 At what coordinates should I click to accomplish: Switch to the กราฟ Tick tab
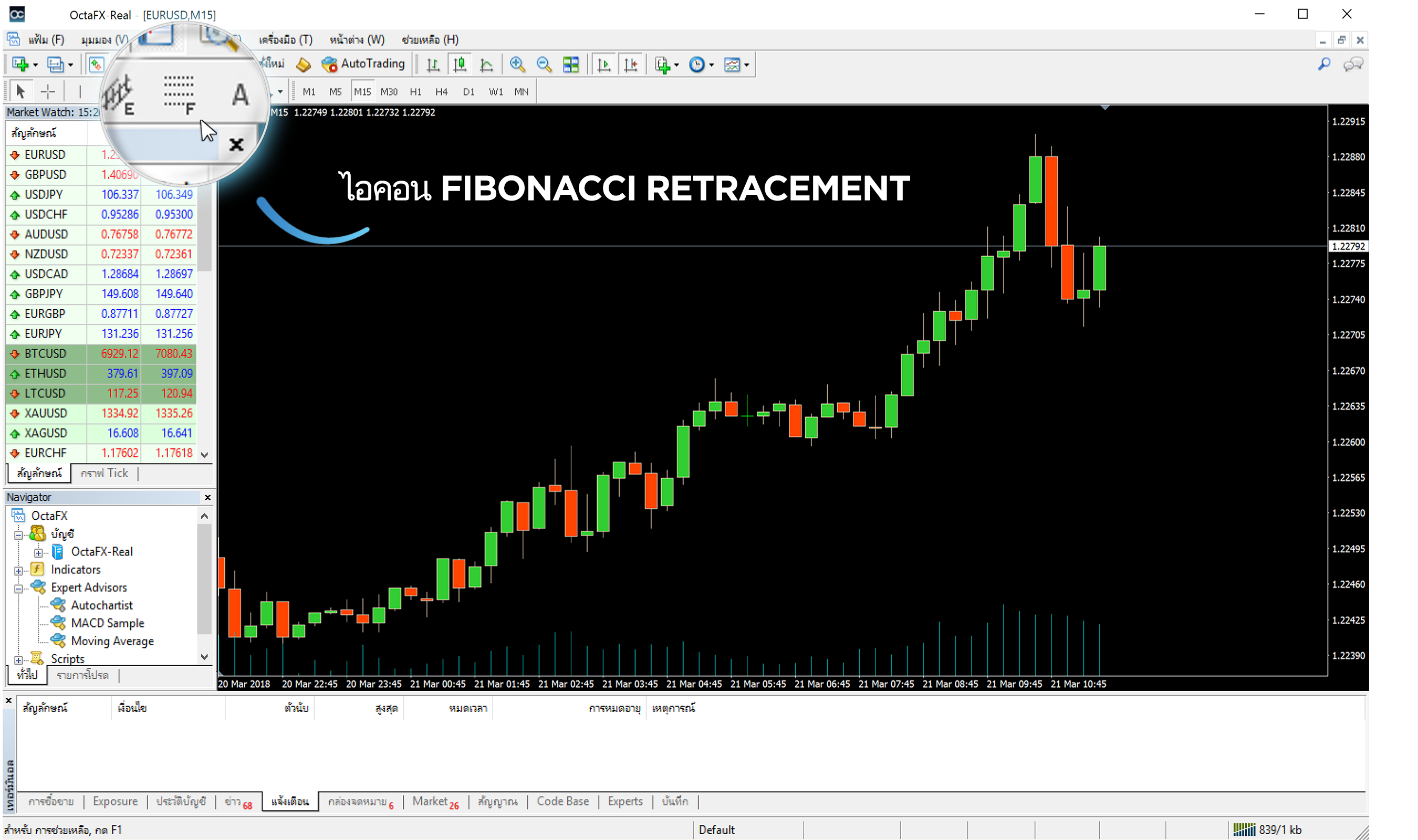point(104,473)
